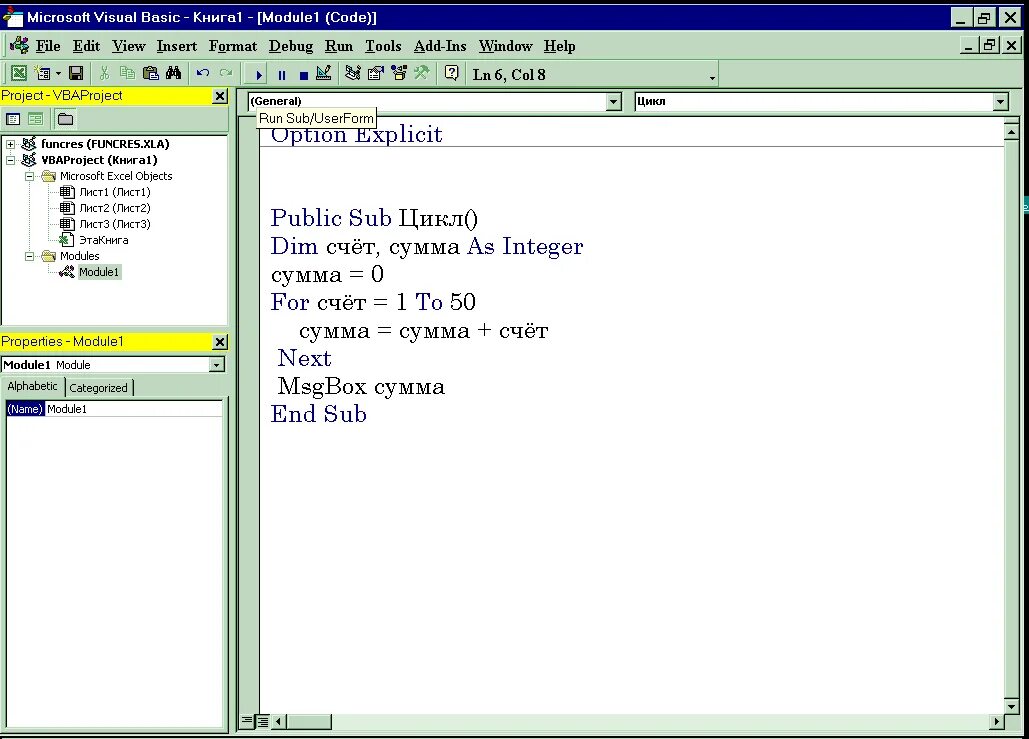The height and width of the screenshot is (739, 1029).
Task: Click the Redo arrow icon
Action: 226,74
